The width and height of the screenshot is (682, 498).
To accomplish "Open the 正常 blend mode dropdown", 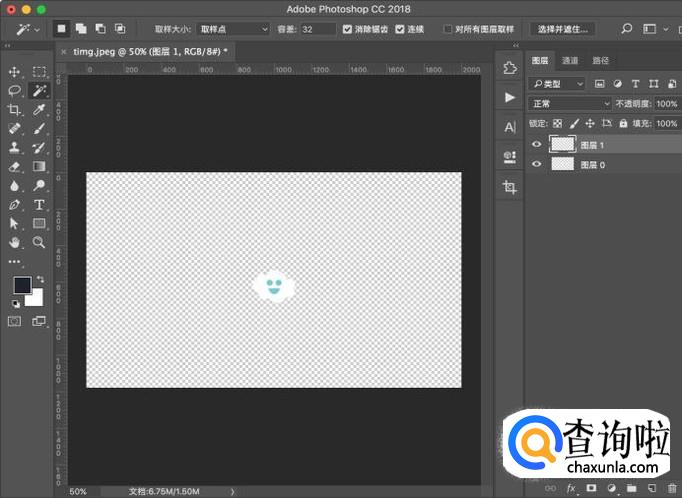I will tap(570, 104).
